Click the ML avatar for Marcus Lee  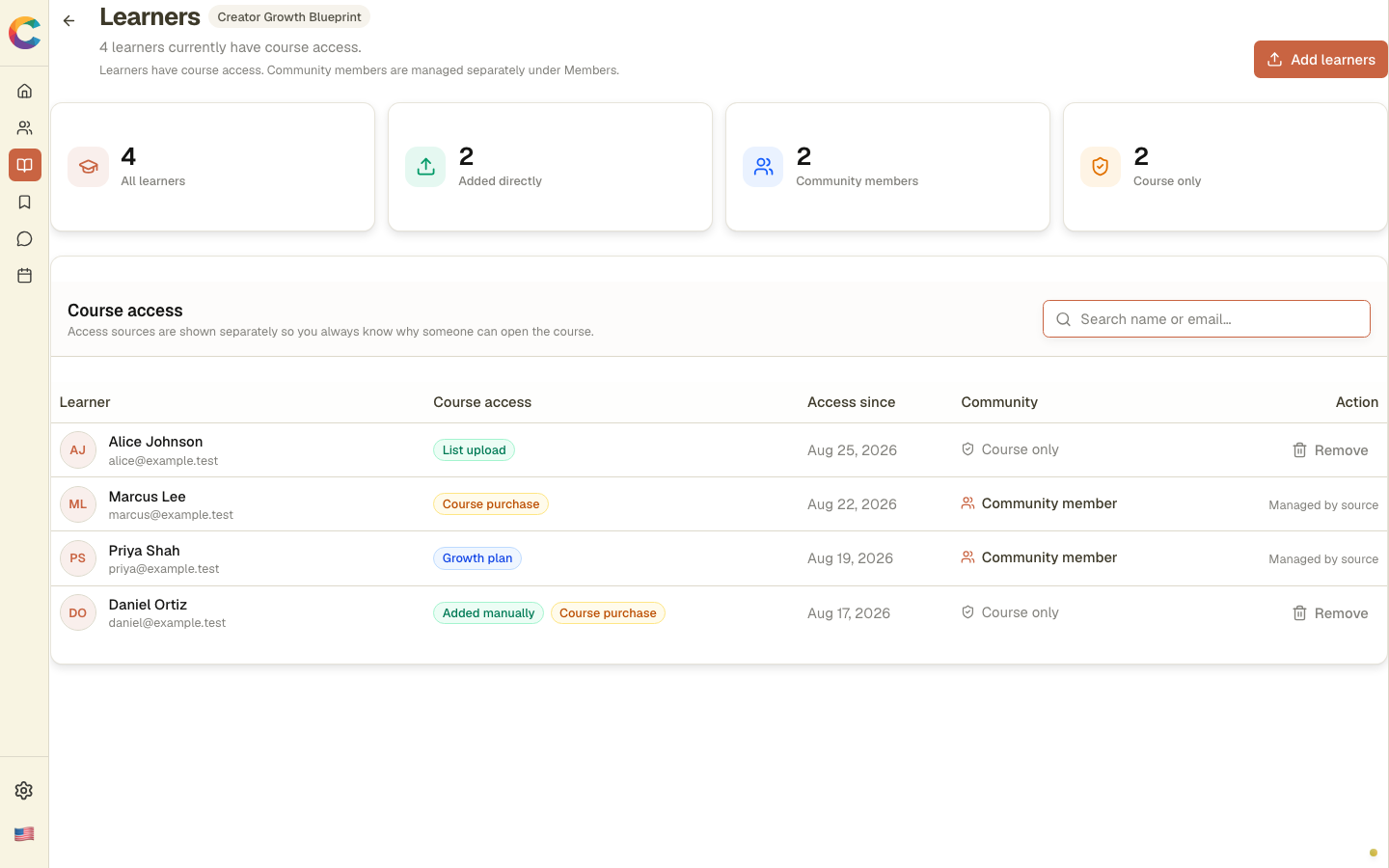[x=78, y=504]
